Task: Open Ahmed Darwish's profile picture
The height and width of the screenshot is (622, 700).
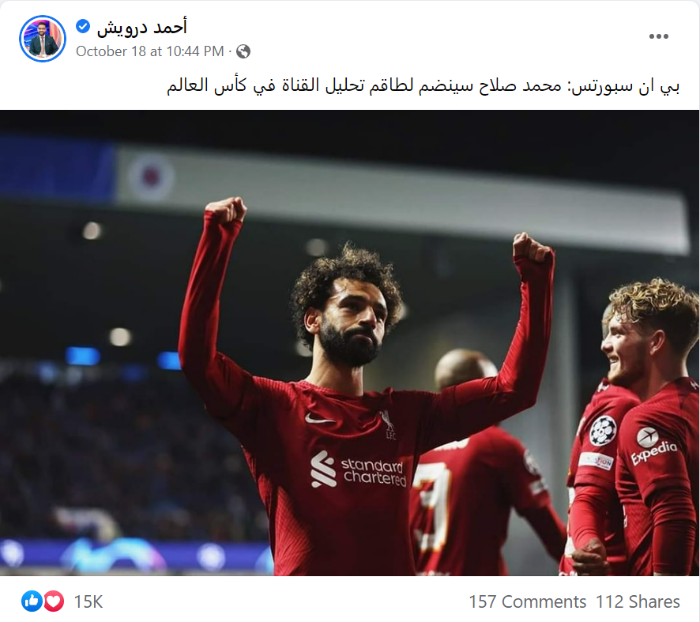Action: pyautogui.click(x=42, y=39)
